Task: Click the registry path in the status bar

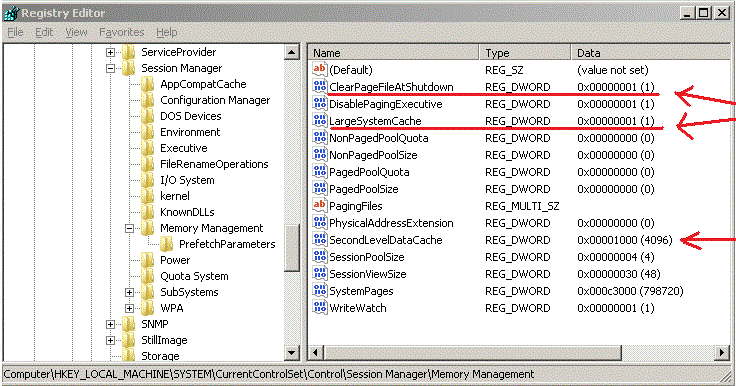Action: [268, 374]
